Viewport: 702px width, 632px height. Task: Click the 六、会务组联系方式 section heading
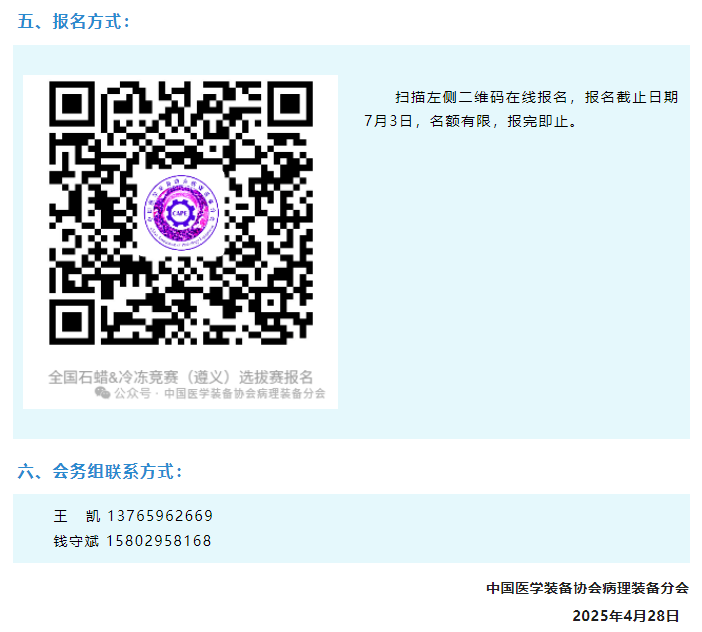100,471
